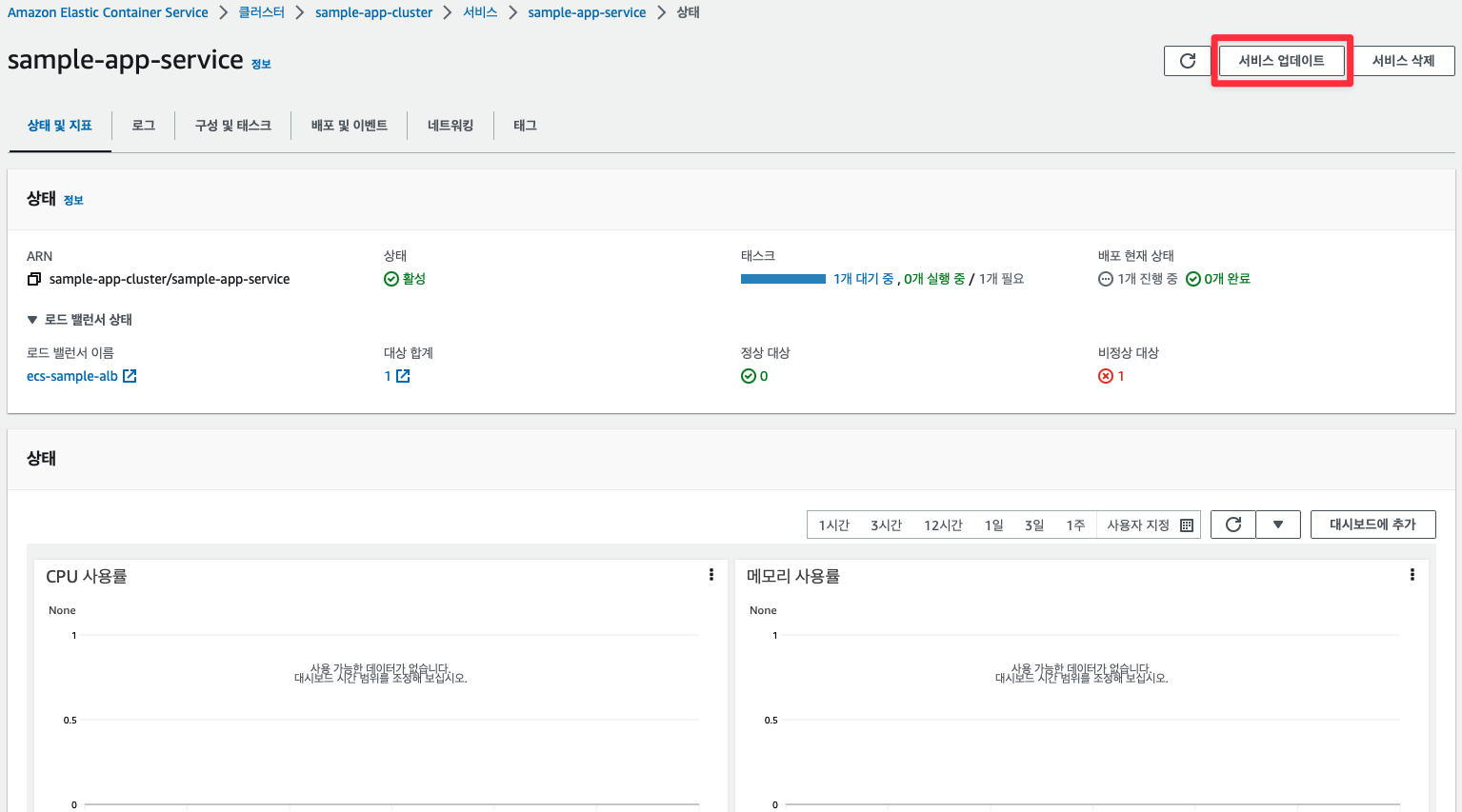Open the sample-app-service breadcrumb link

pos(587,12)
